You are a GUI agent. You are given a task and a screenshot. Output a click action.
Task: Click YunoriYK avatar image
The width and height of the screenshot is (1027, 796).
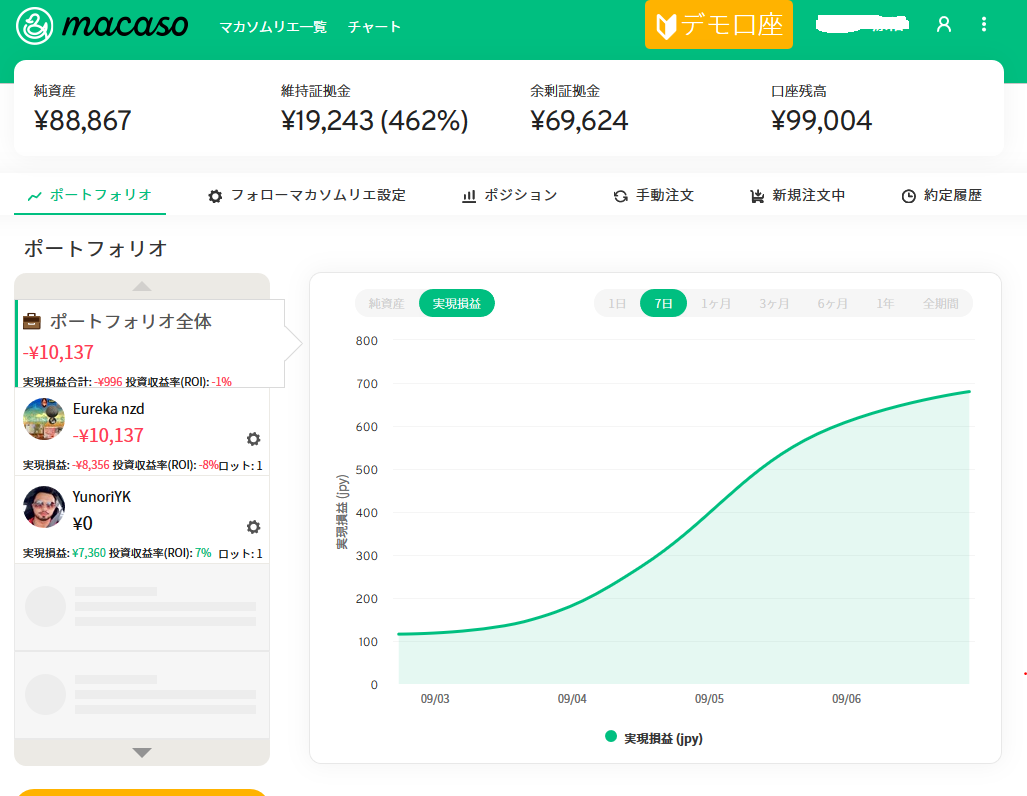pyautogui.click(x=44, y=507)
